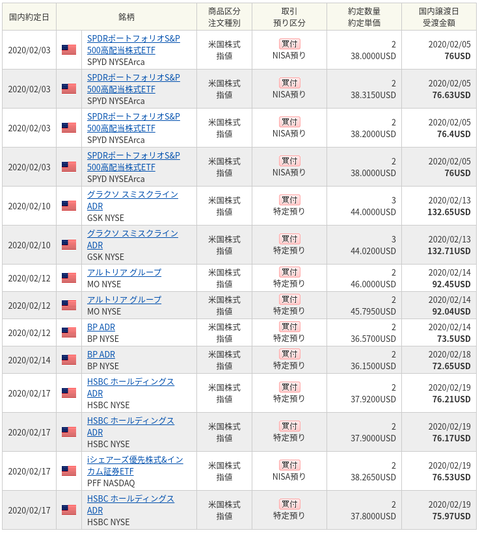Click the execution price 44.0200USD
The height and width of the screenshot is (533, 480).
pyautogui.click(x=373, y=251)
